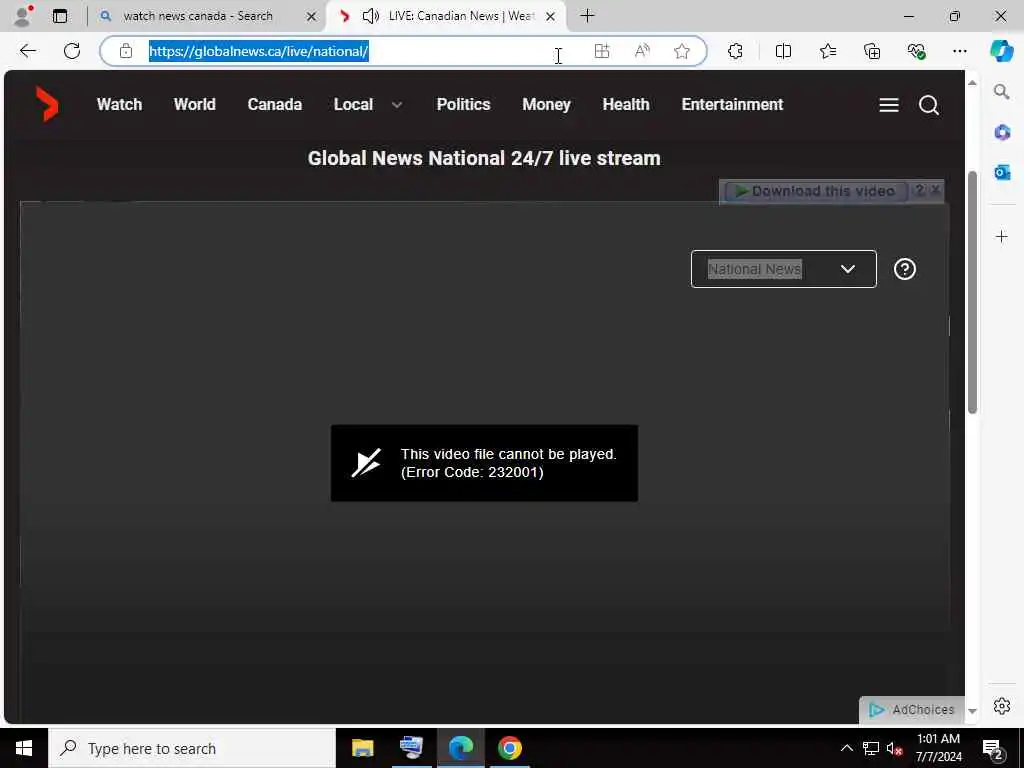
Task: Open the Canada news section
Action: (x=275, y=104)
